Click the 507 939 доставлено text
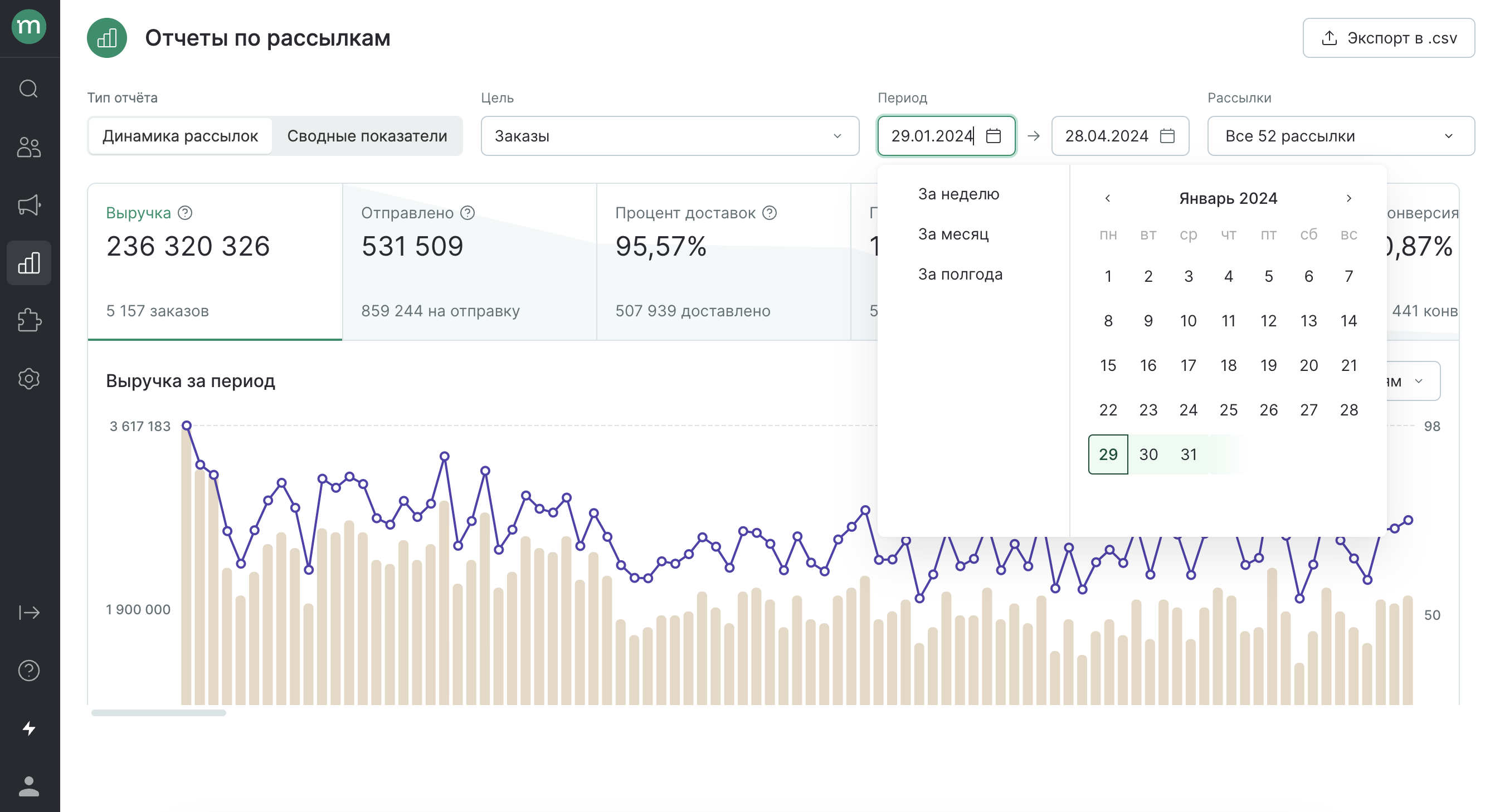Image resolution: width=1490 pixels, height=812 pixels. [693, 311]
